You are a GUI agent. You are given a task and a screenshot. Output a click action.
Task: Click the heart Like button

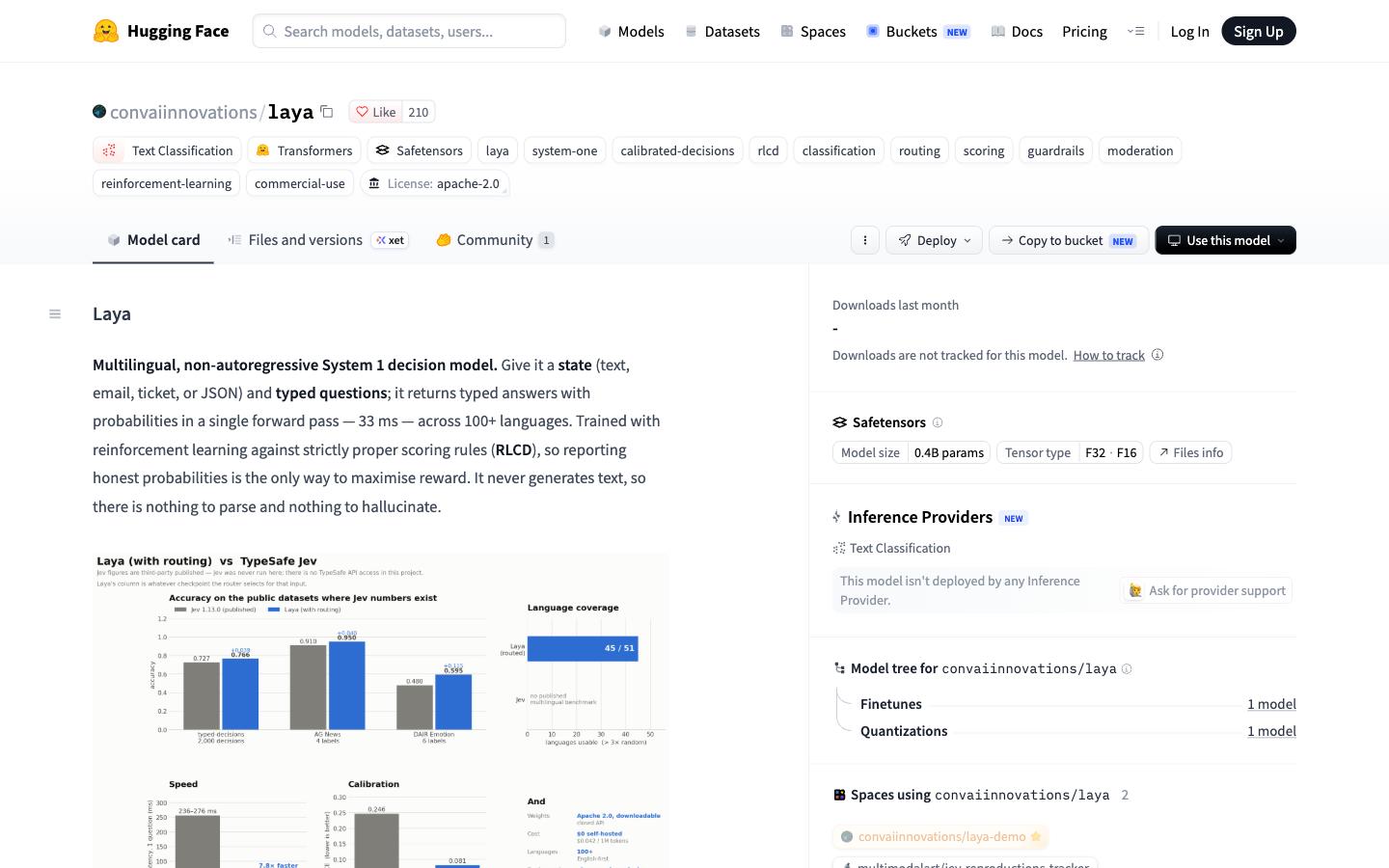pyautogui.click(x=375, y=112)
